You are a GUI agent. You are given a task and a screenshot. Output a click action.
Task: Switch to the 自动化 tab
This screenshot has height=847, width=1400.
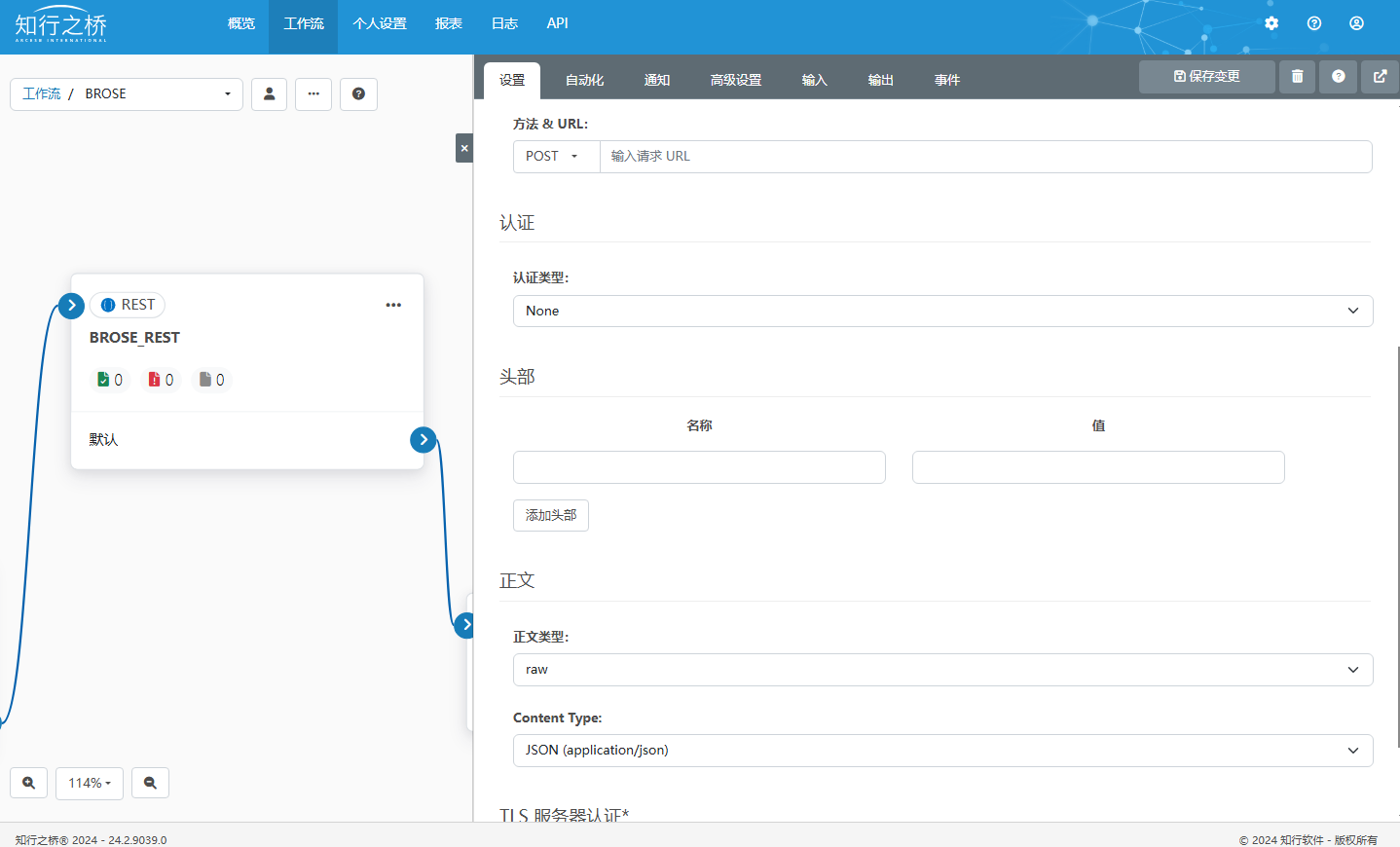pyautogui.click(x=584, y=80)
